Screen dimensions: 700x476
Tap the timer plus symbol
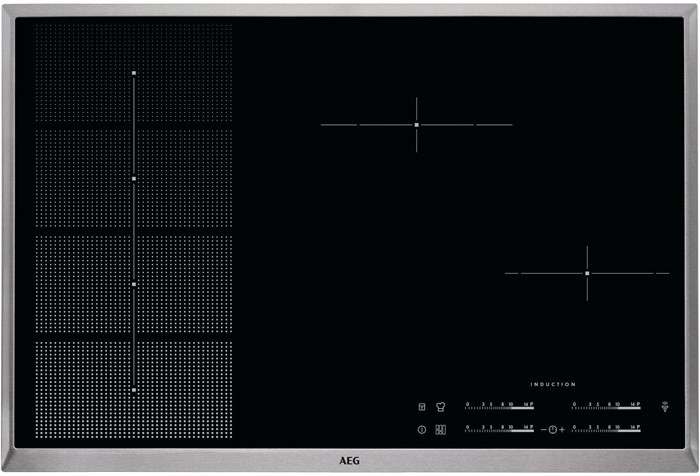(562, 430)
